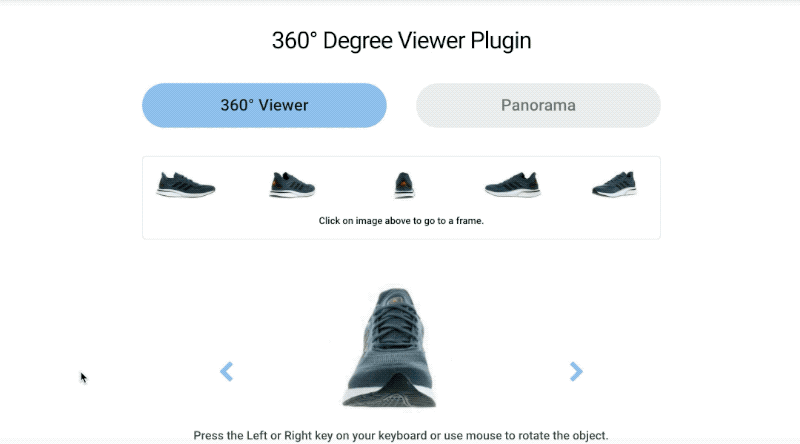Click the large front-view shoe image
This screenshot has height=444, width=800.
click(390, 348)
